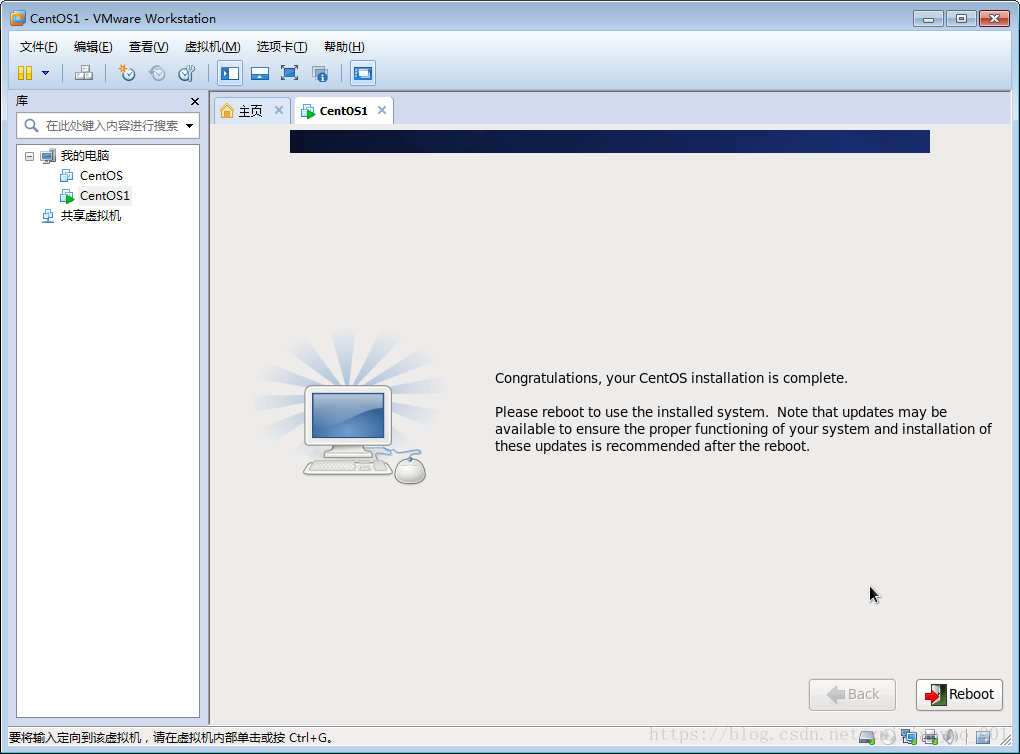
Task: Click the Reboot button
Action: (x=959, y=695)
